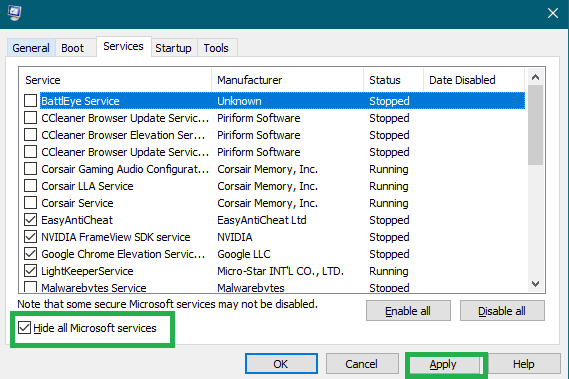This screenshot has height=379, width=569.
Task: Click the scrollbar down arrow
Action: click(x=535, y=284)
